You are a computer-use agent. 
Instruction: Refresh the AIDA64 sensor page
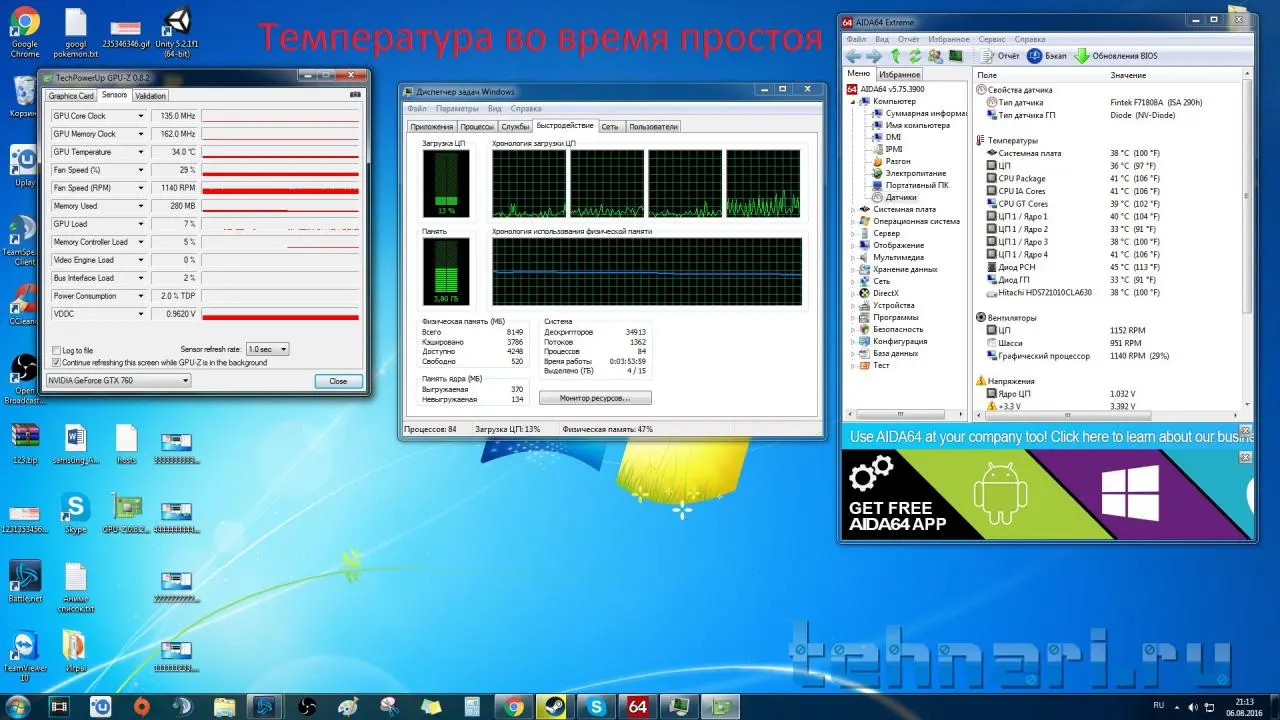coord(915,56)
